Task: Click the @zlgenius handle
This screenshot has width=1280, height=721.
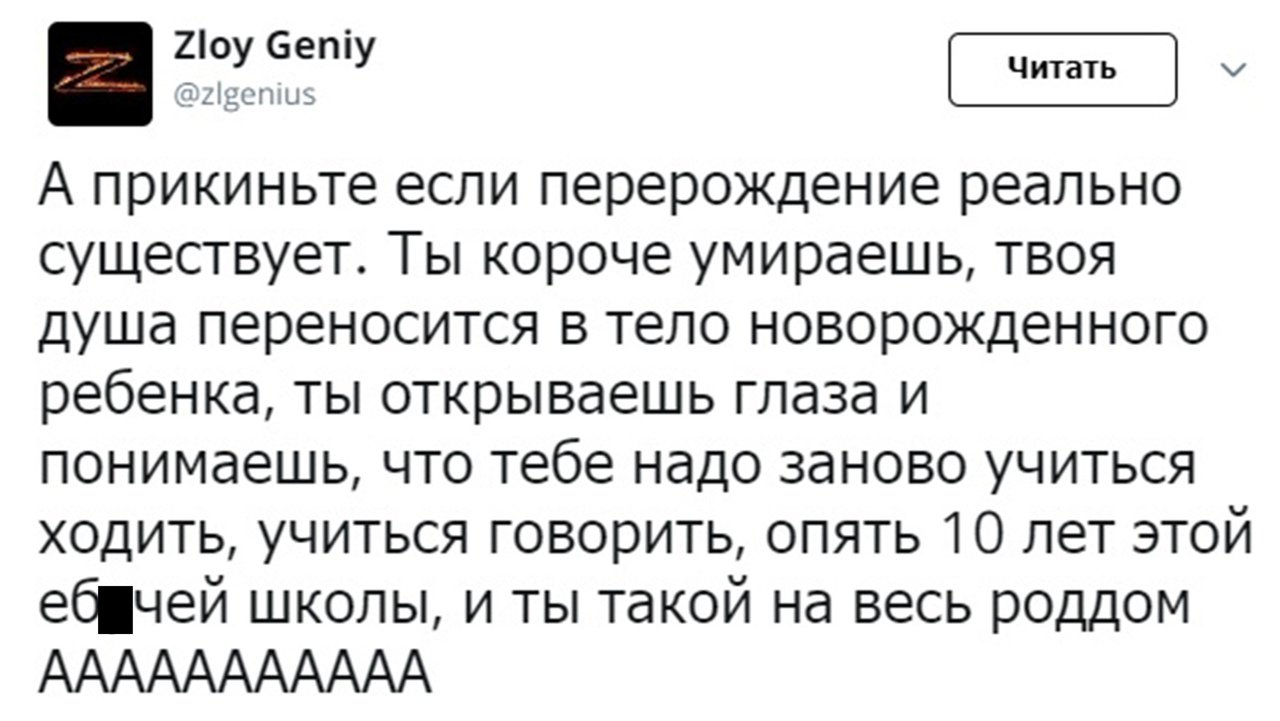Action: point(244,95)
